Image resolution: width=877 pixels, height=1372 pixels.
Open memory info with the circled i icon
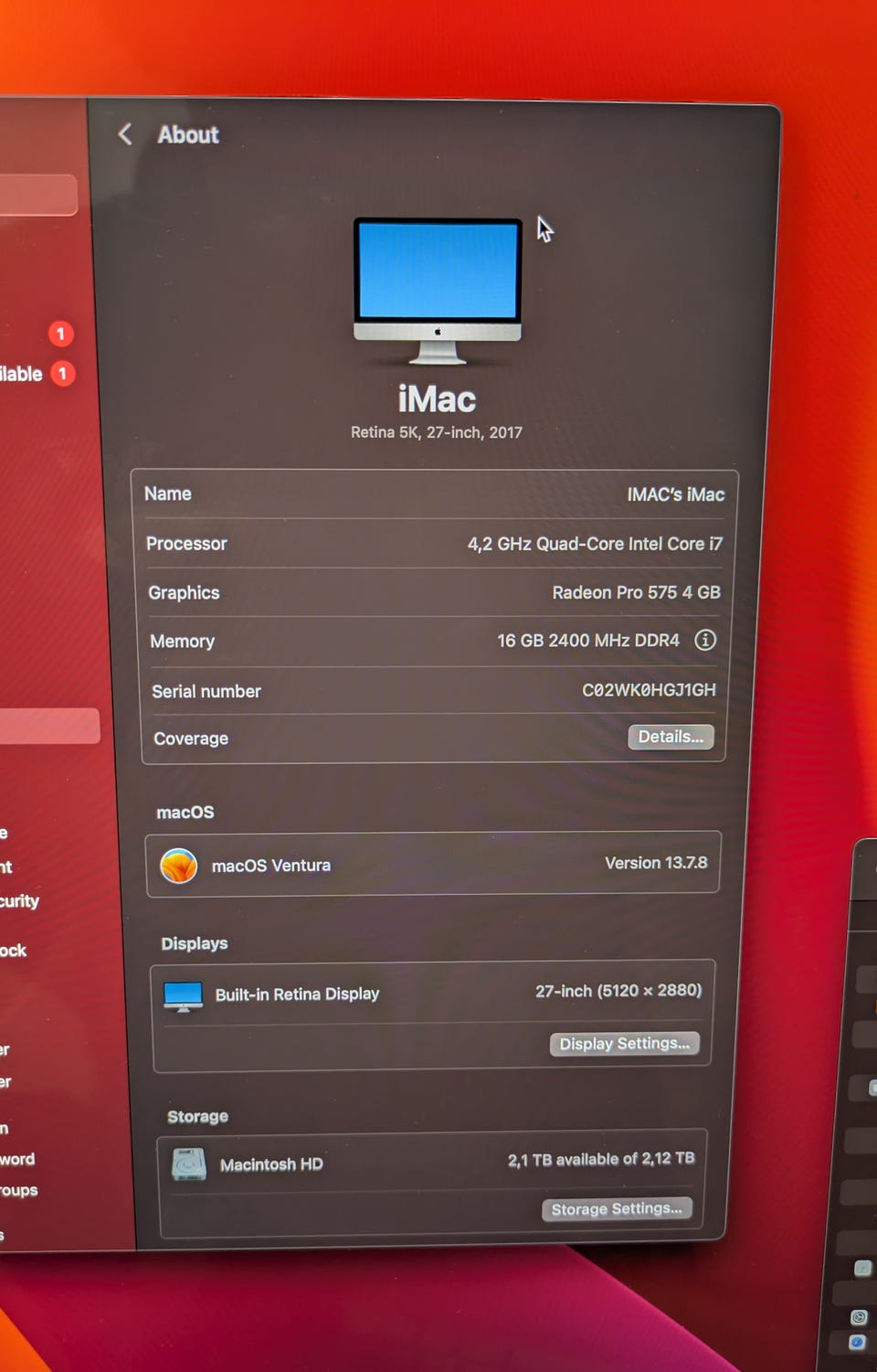[x=705, y=640]
